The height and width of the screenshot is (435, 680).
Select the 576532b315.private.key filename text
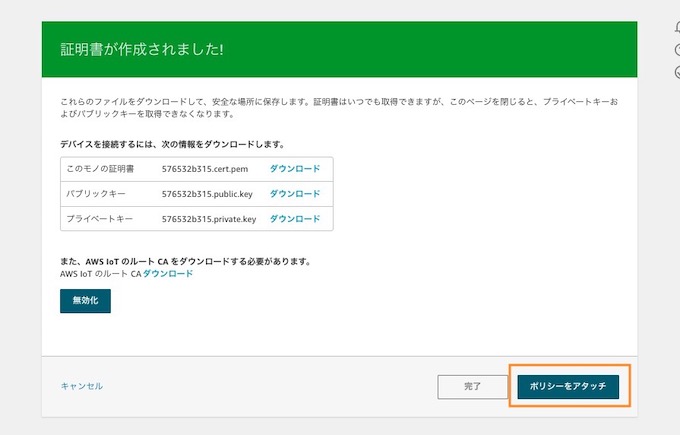(209, 219)
